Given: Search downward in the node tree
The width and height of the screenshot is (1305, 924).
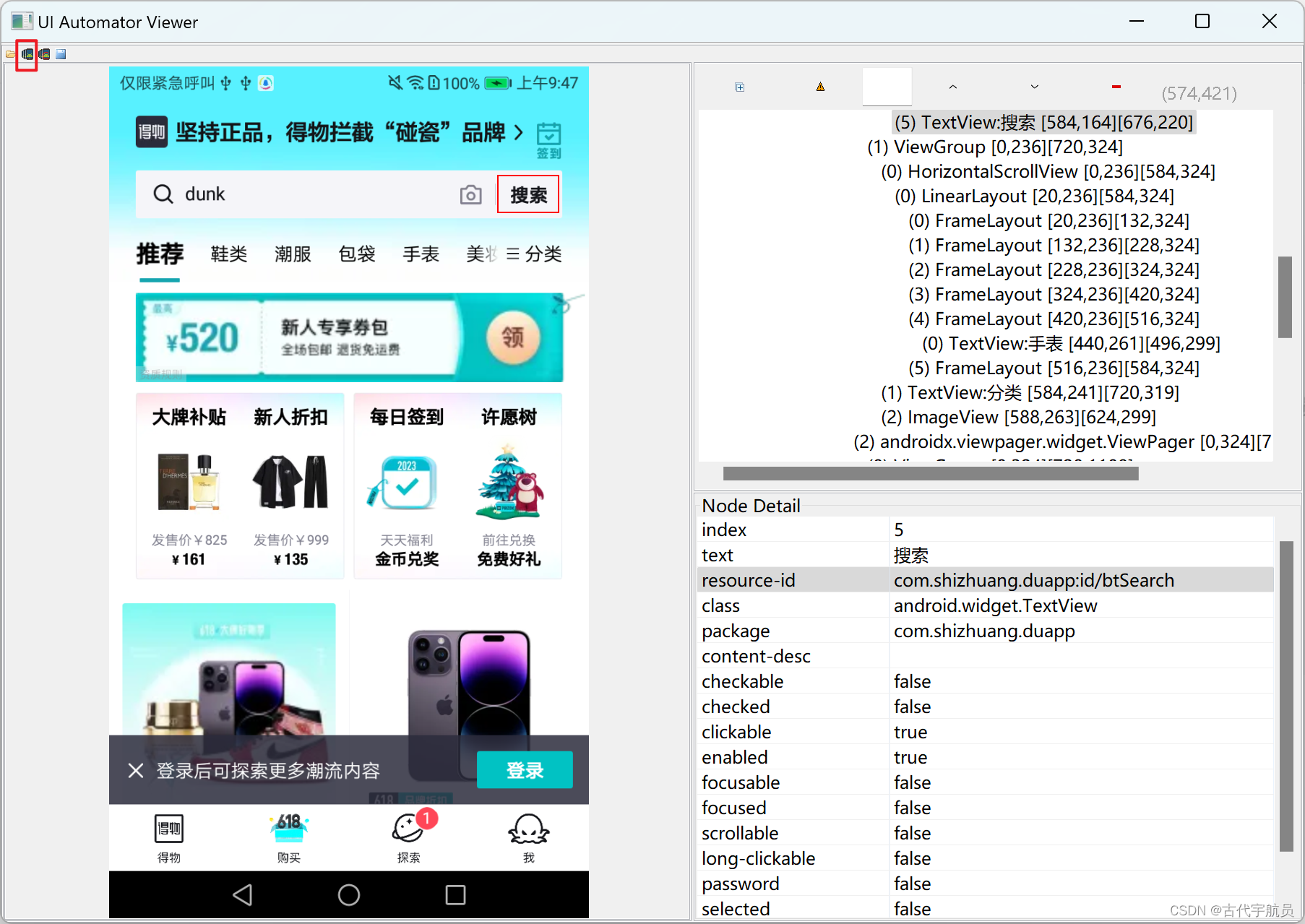Looking at the screenshot, I should [x=1034, y=86].
